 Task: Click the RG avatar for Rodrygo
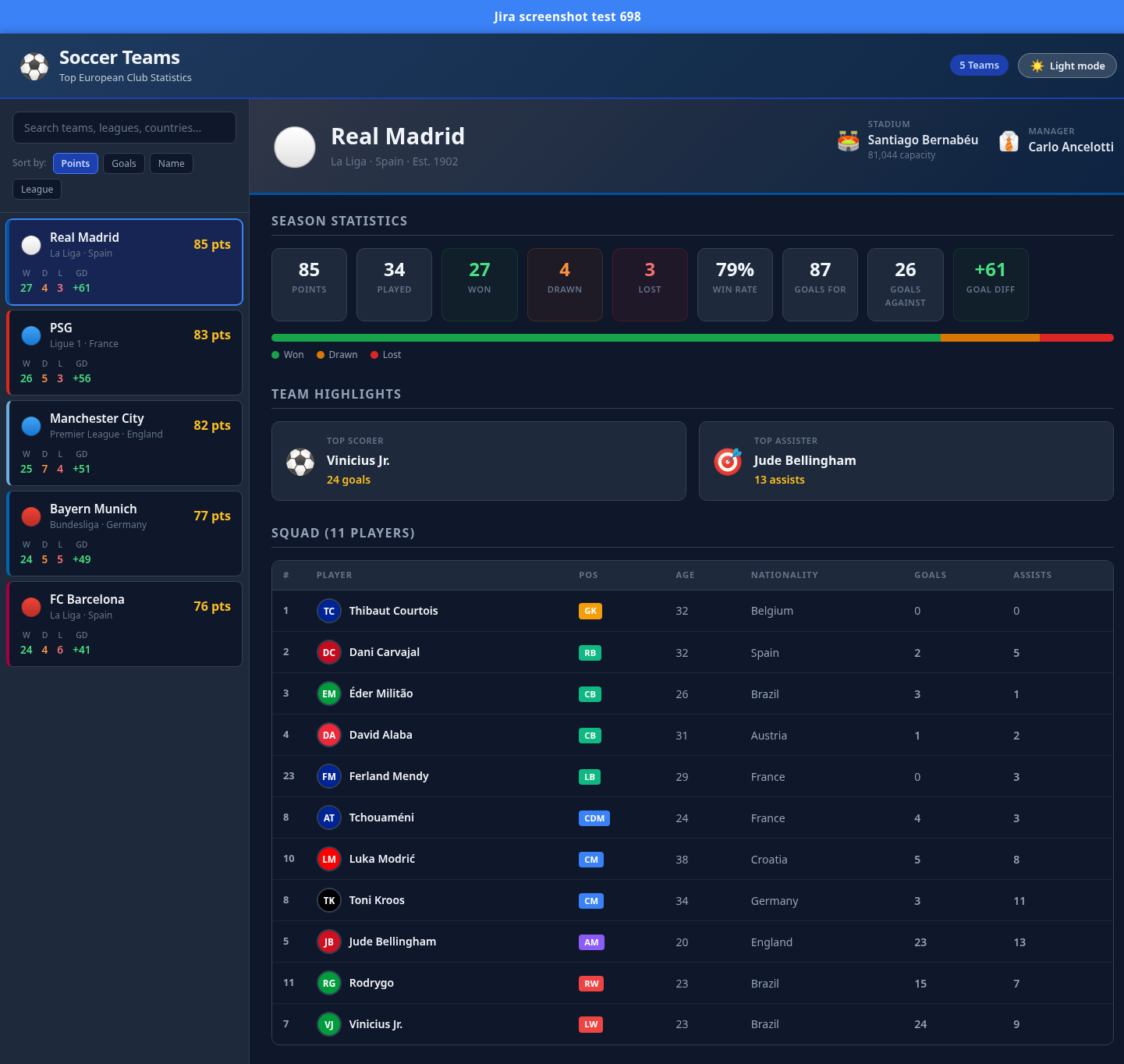[329, 983]
